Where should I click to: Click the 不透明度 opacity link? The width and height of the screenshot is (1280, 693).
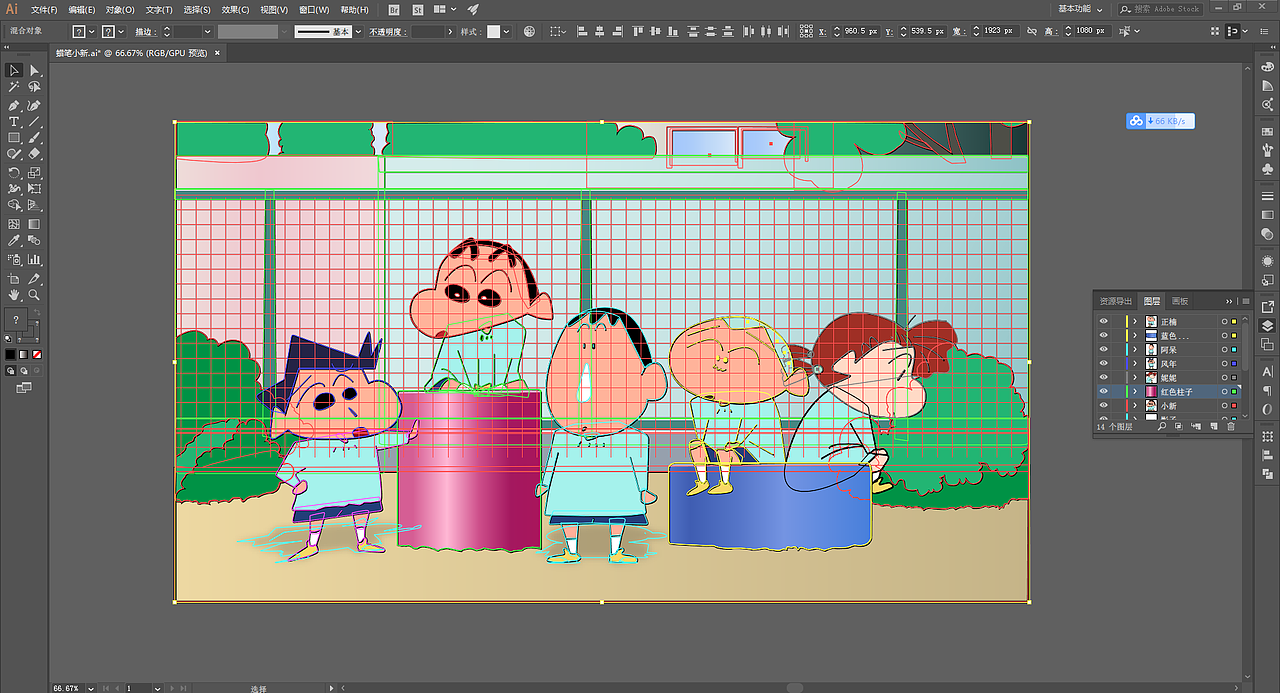pos(386,32)
